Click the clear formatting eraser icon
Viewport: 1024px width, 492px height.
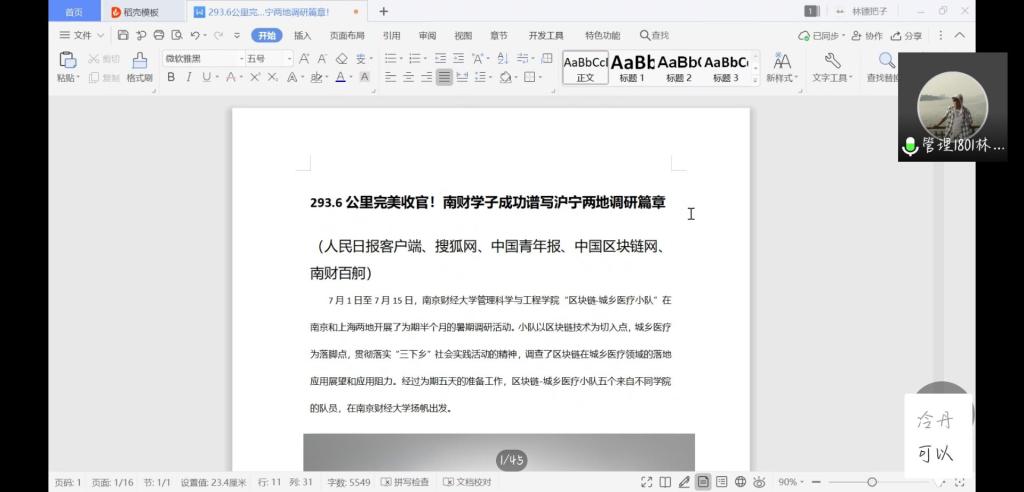(x=341, y=59)
